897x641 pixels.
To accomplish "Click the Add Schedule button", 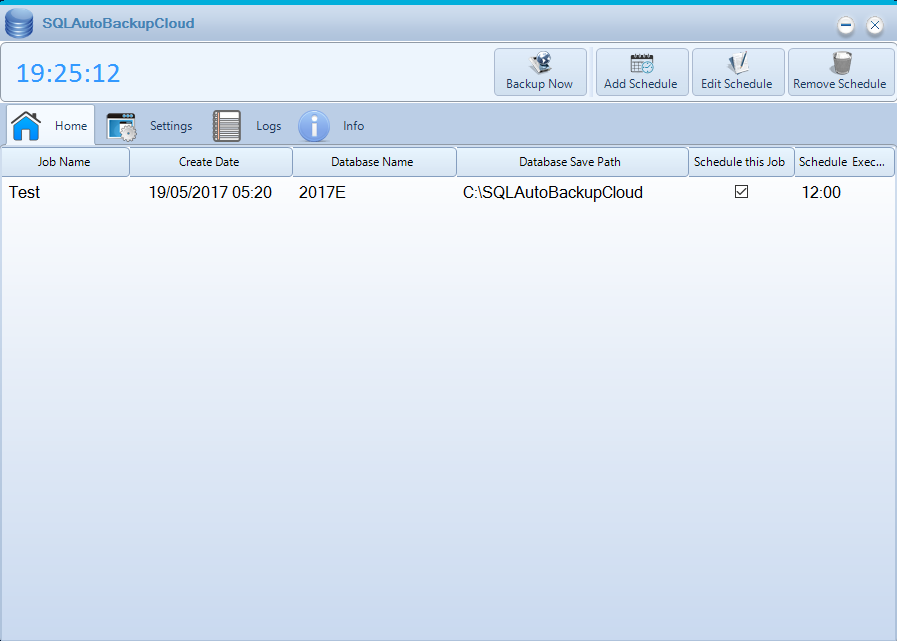I will (x=642, y=72).
